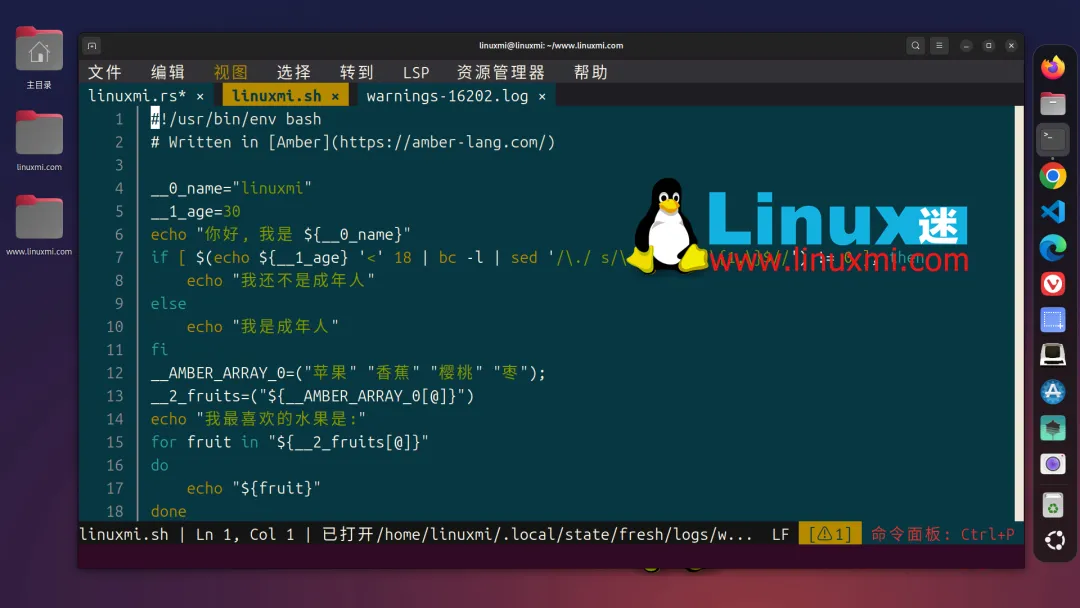
Task: Open the 选择 menu
Action: tap(293, 72)
